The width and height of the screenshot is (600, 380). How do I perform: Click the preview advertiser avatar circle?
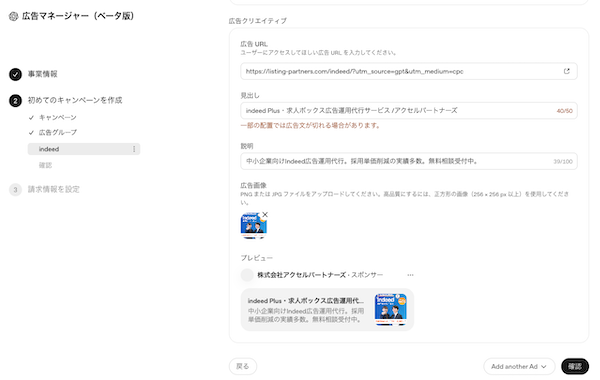[247, 275]
